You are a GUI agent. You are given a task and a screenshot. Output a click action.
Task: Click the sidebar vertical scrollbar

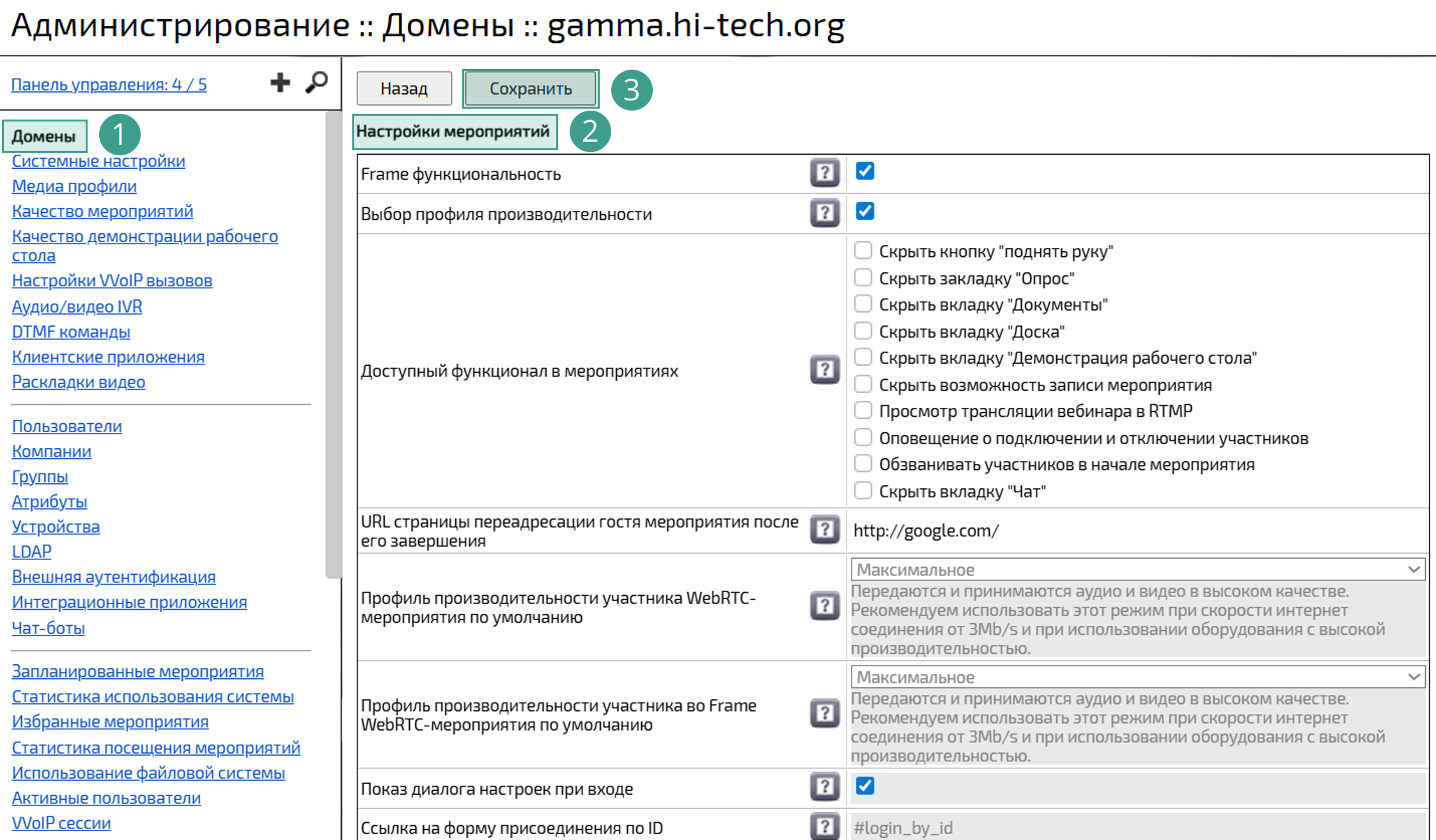333,345
